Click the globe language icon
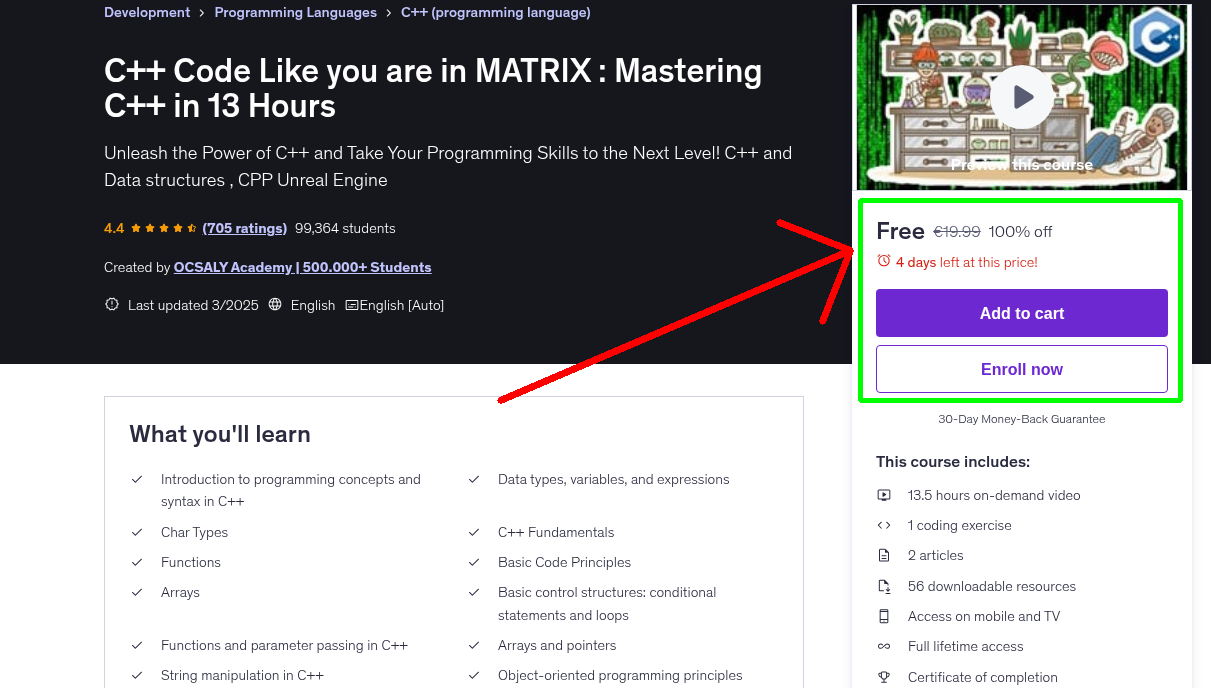 pos(276,305)
